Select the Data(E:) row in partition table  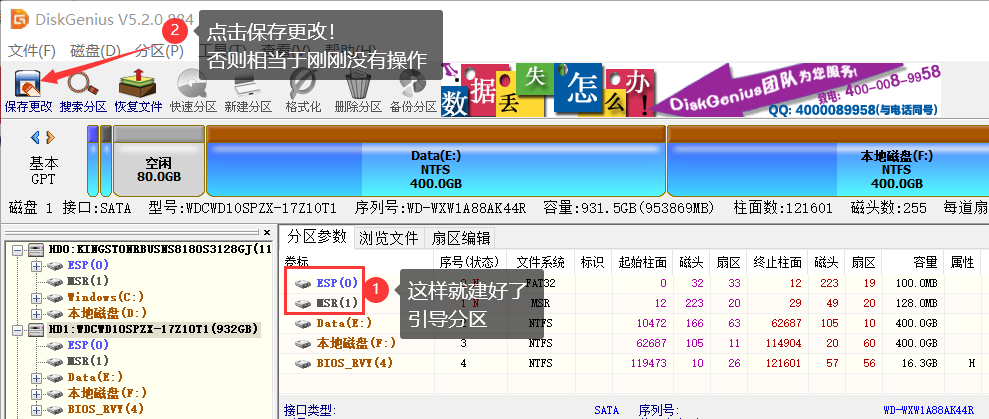pyautogui.click(x=633, y=324)
